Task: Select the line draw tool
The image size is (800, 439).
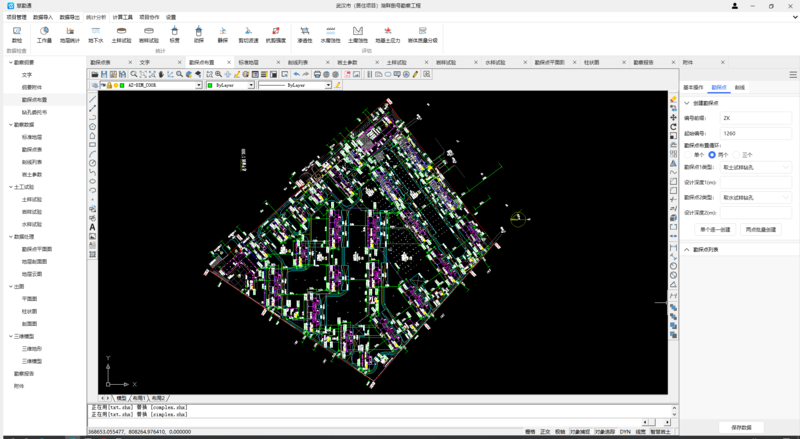Action: point(92,99)
